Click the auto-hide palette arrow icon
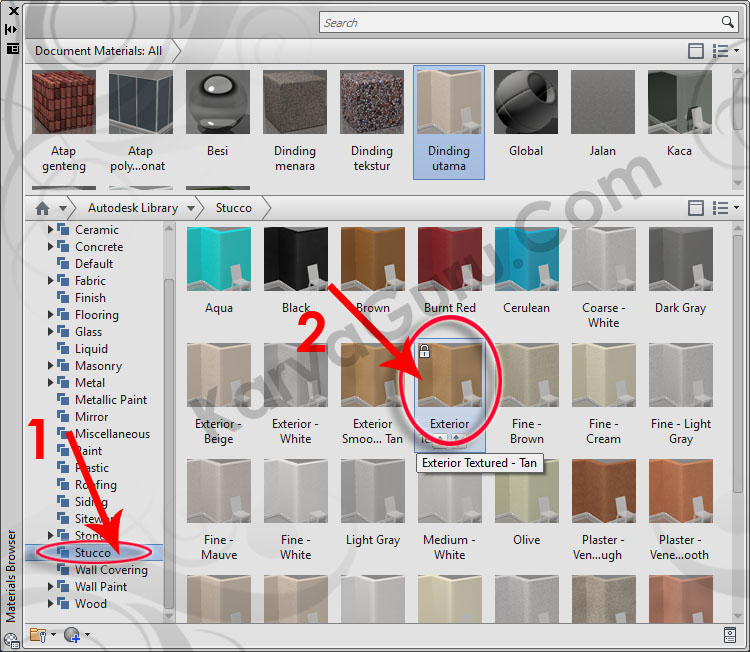 click(11, 29)
